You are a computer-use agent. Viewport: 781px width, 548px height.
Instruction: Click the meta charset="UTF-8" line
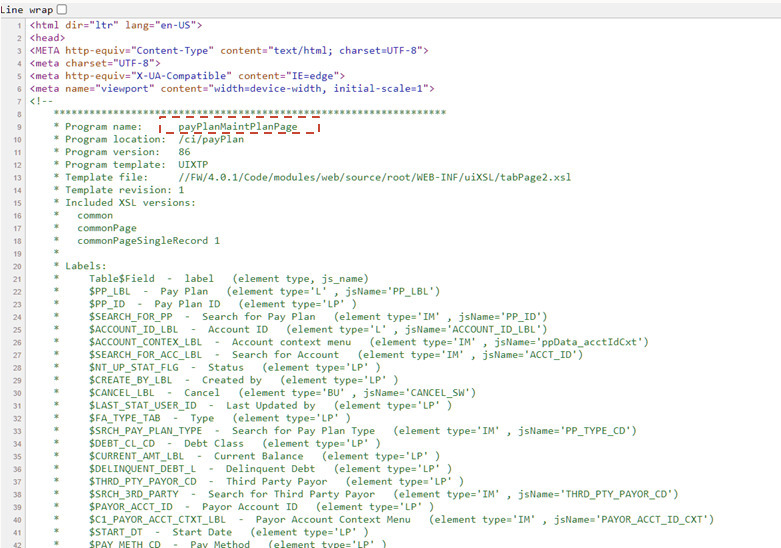tap(95, 63)
